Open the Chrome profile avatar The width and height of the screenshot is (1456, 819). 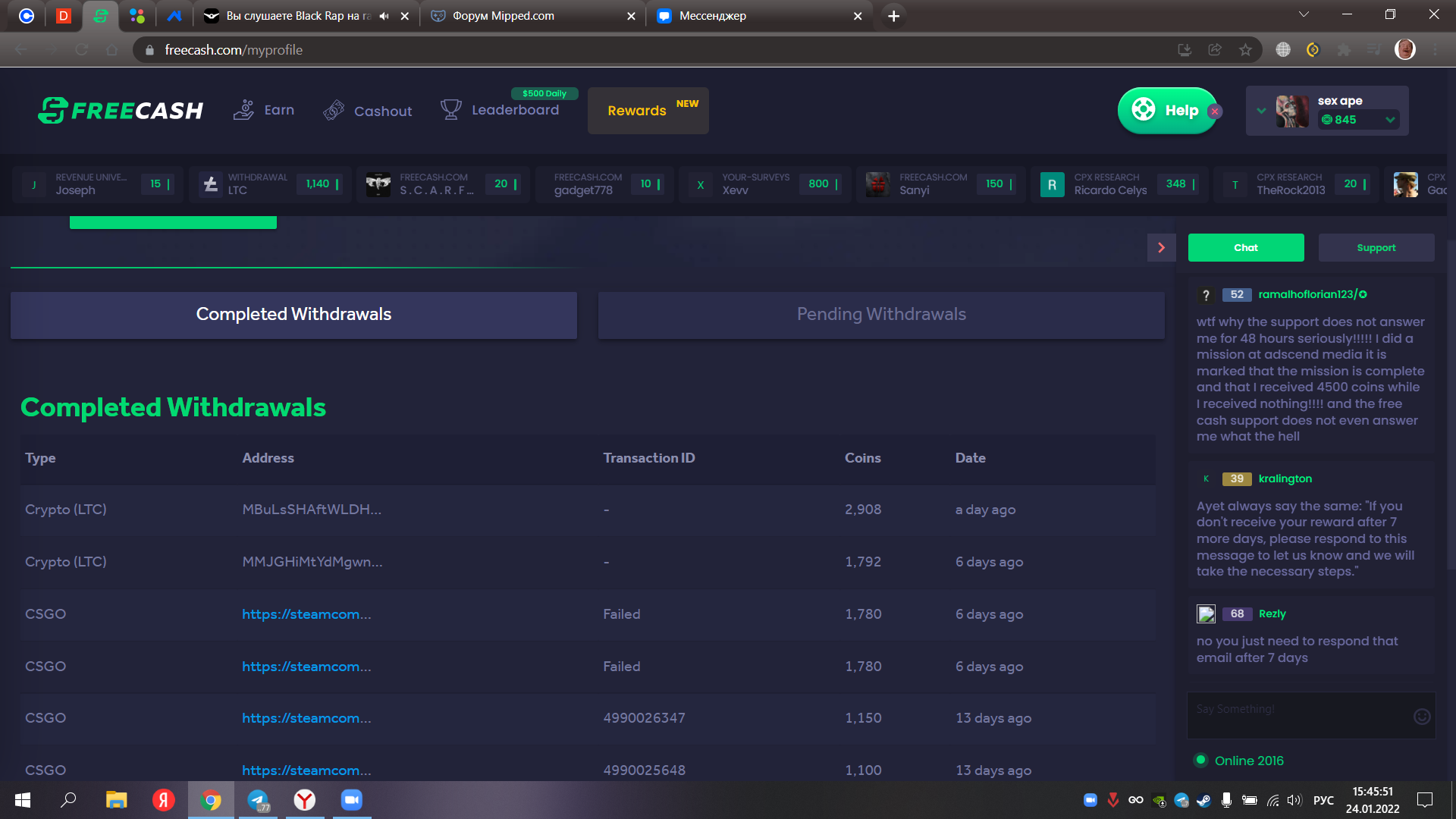pos(1405,50)
